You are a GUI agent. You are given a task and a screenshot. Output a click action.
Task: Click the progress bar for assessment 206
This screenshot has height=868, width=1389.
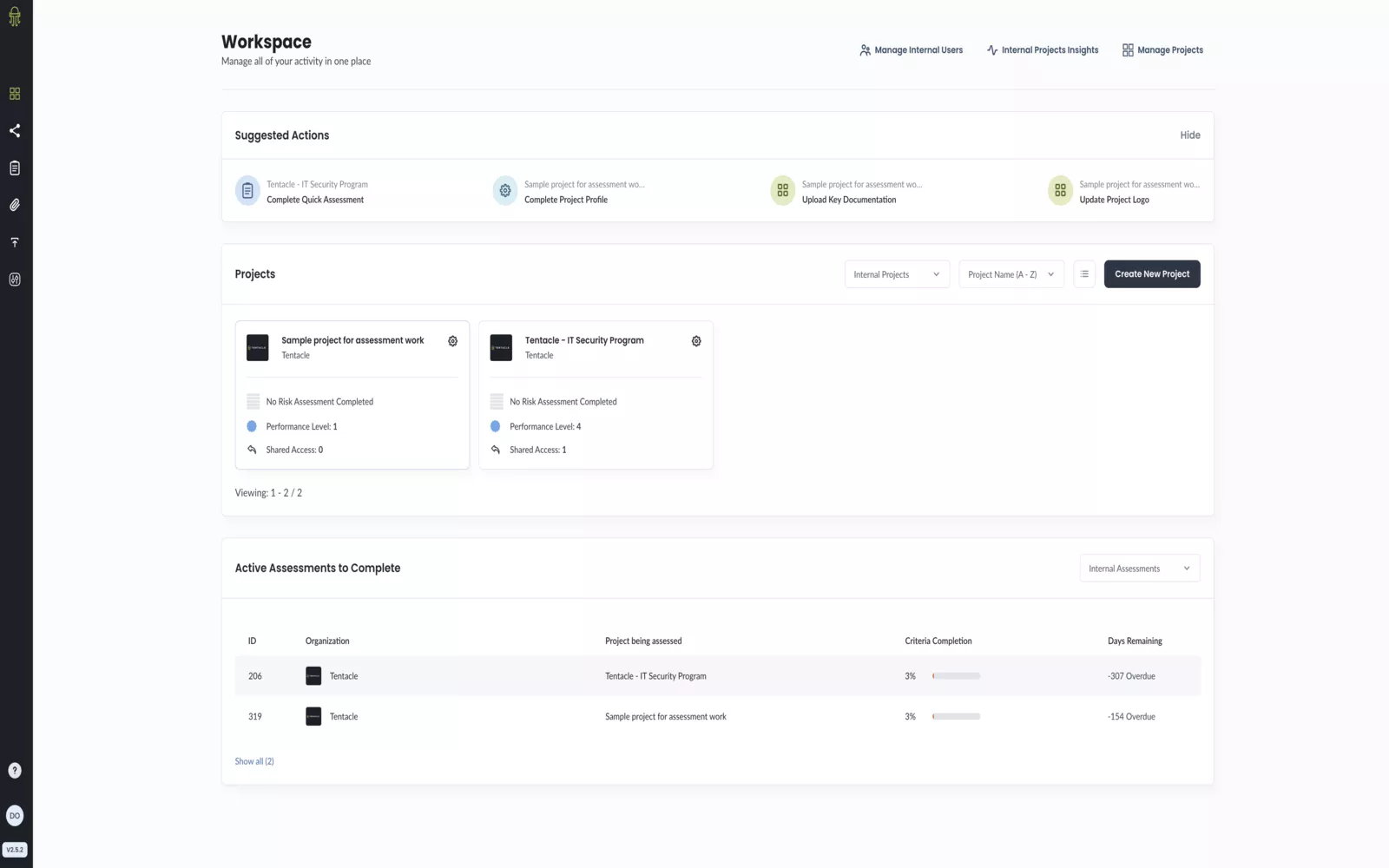[x=956, y=676]
